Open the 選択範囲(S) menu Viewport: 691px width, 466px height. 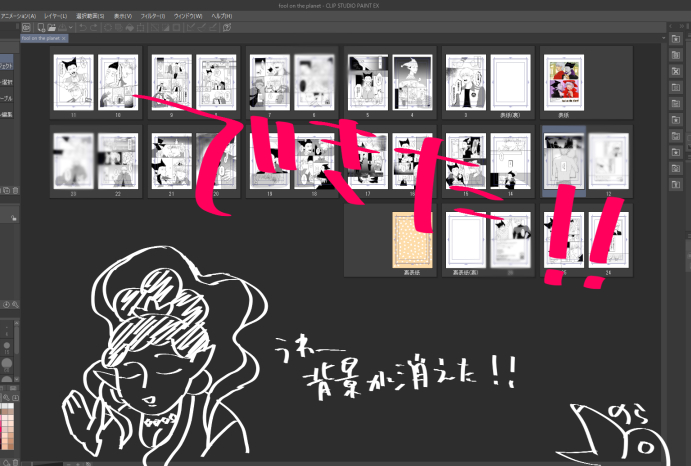point(90,16)
